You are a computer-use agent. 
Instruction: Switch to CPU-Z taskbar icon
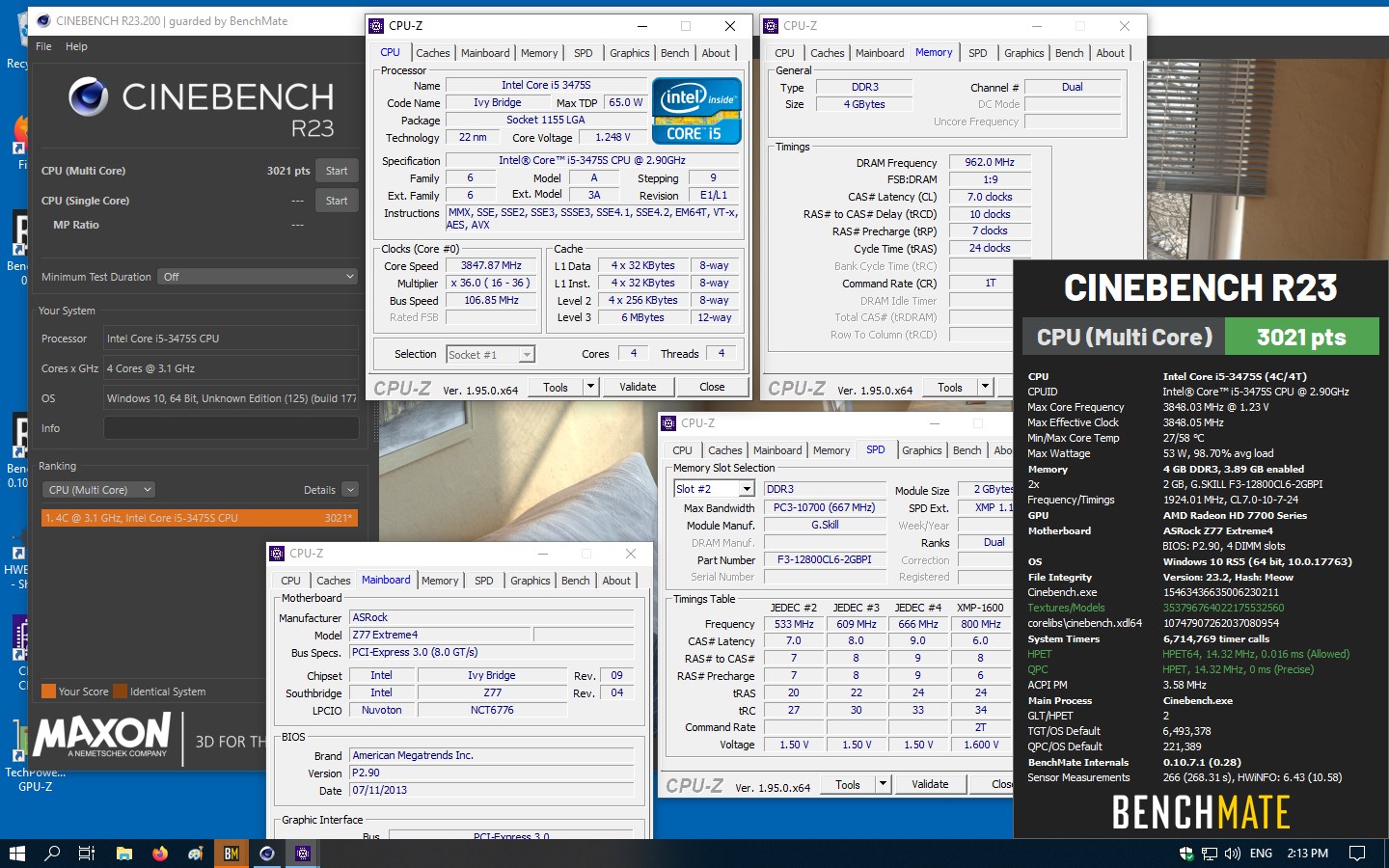[x=303, y=854]
